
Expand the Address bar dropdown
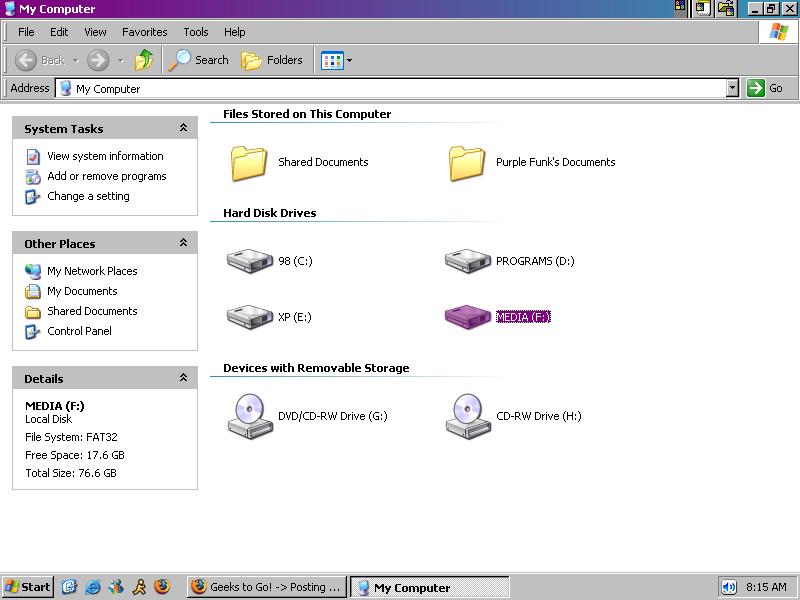click(733, 88)
